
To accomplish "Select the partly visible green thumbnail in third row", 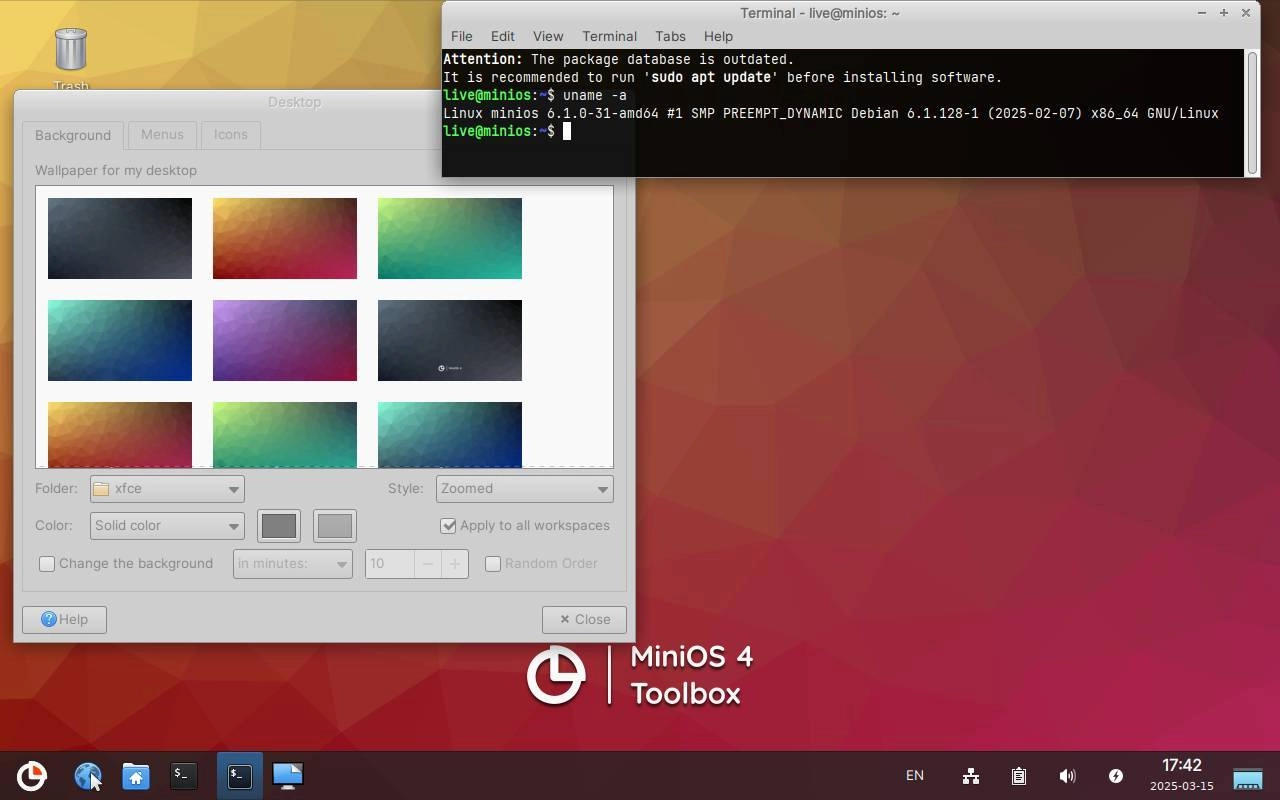I will tap(285, 434).
